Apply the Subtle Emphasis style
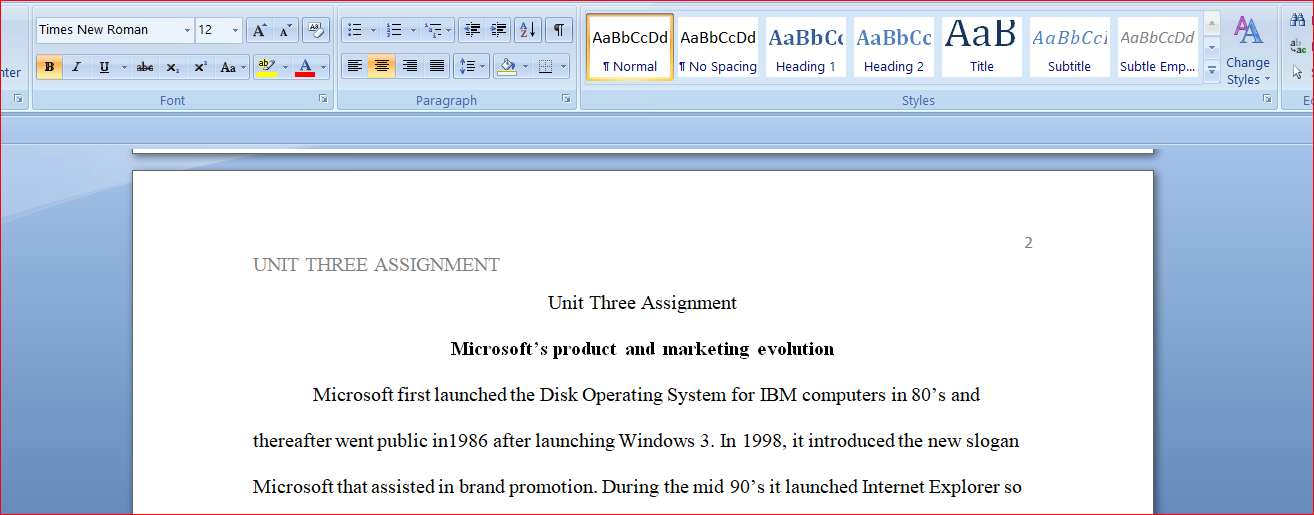Image resolution: width=1314 pixels, height=515 pixels. coord(1157,47)
